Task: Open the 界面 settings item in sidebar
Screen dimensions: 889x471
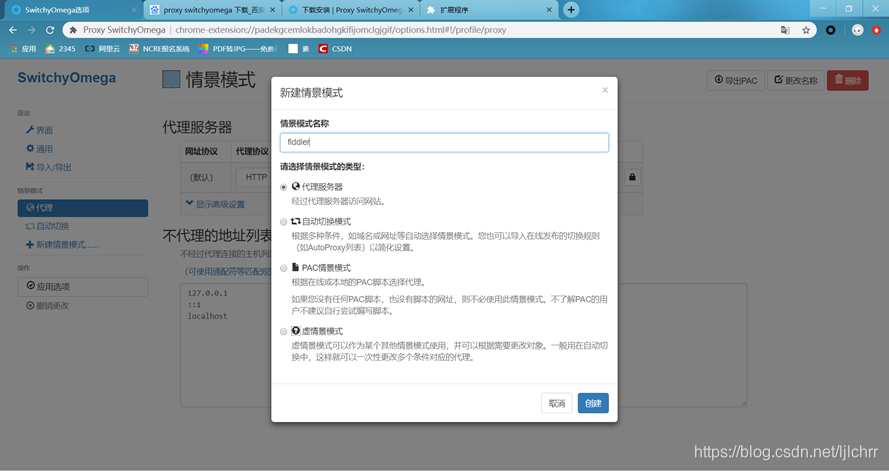Action: click(39, 130)
